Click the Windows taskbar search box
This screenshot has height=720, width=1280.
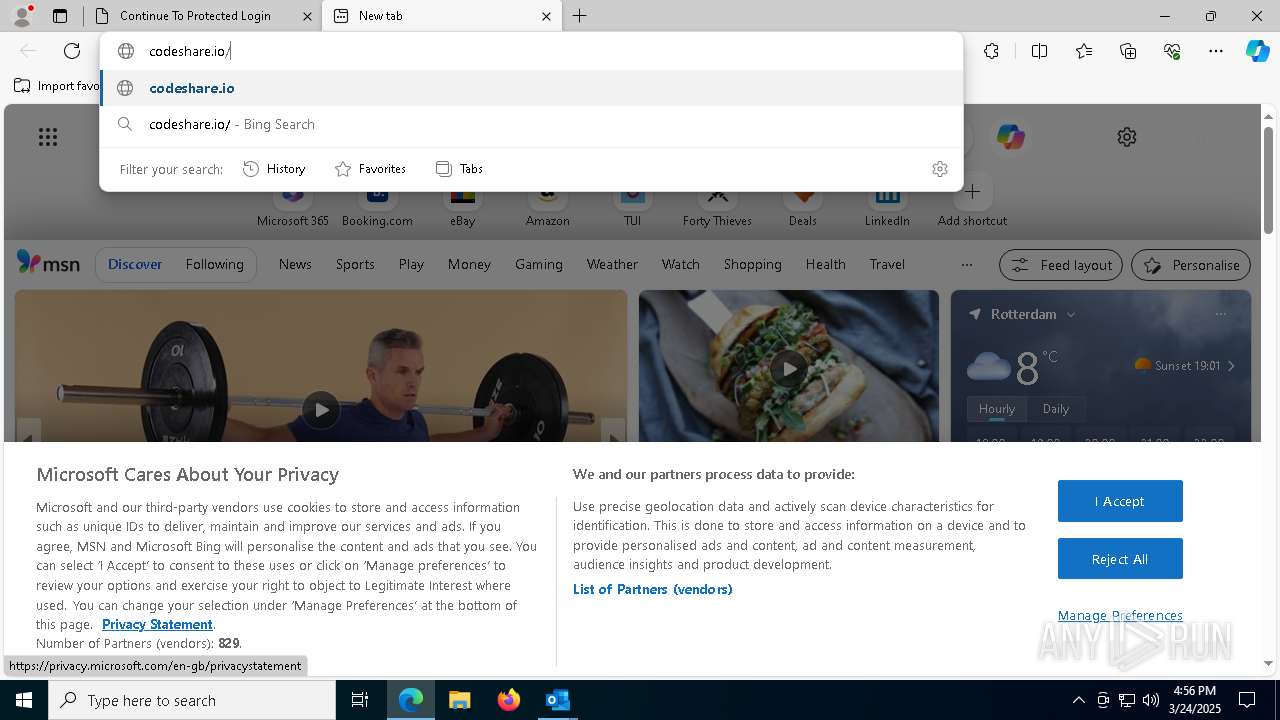pyautogui.click(x=192, y=700)
